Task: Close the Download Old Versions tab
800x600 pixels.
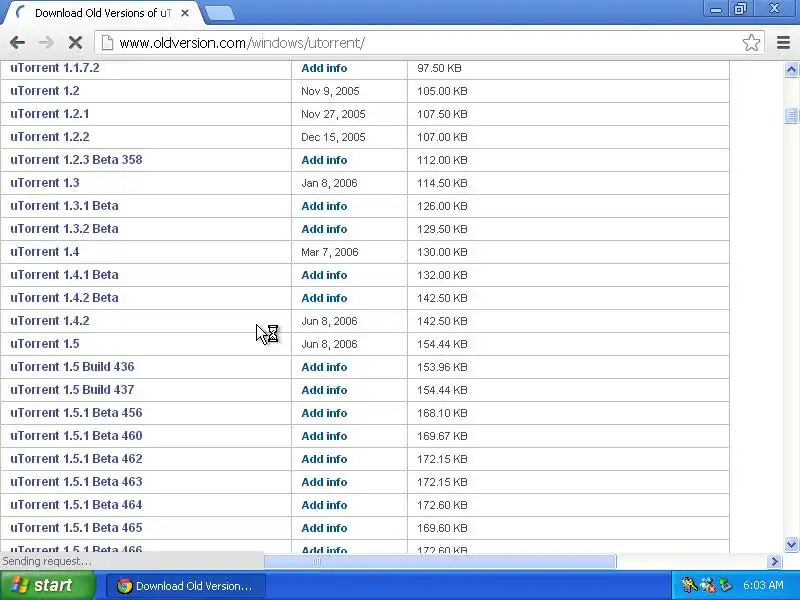Action: point(185,13)
